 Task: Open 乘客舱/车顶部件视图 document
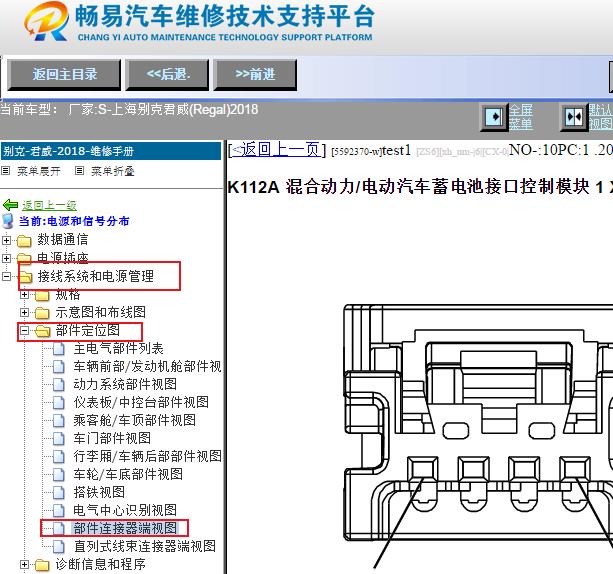(x=134, y=420)
